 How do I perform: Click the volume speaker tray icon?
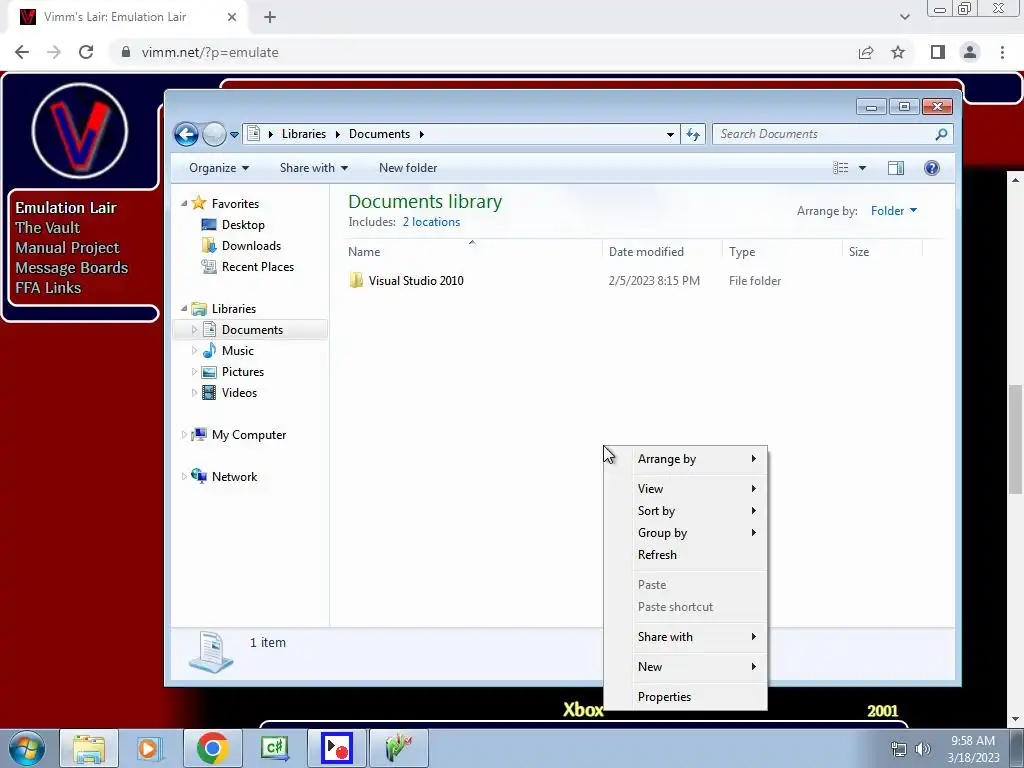922,749
